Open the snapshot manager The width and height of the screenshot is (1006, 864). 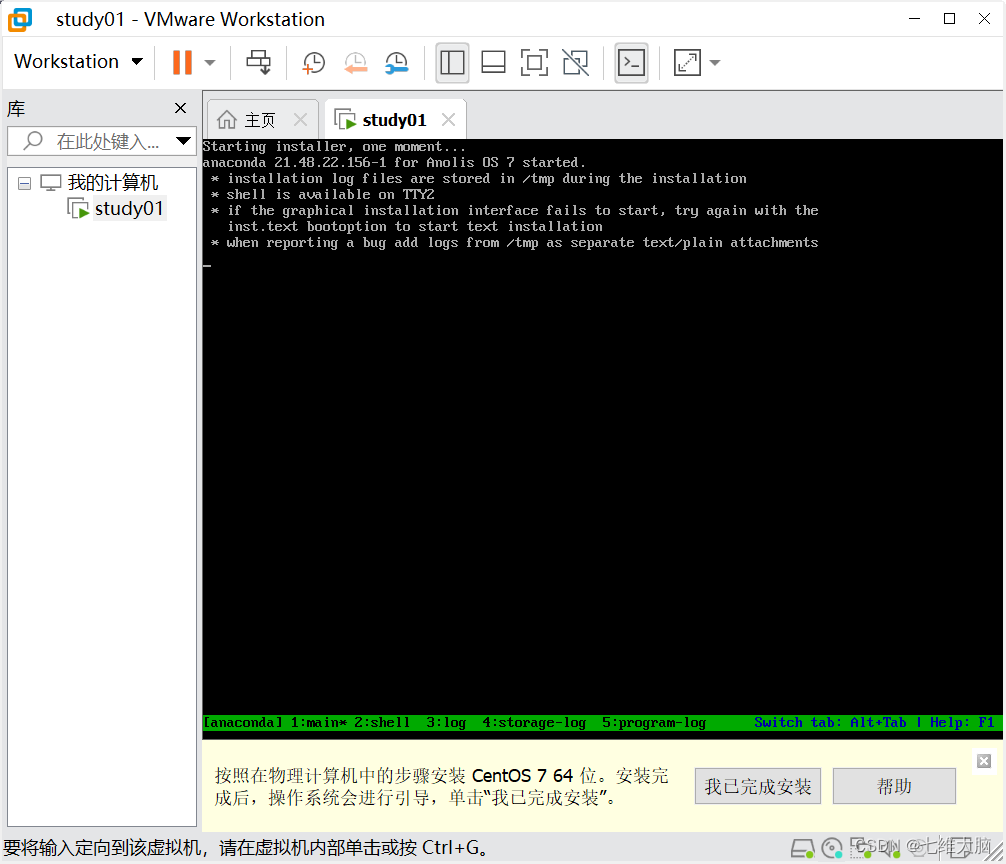[x=397, y=63]
